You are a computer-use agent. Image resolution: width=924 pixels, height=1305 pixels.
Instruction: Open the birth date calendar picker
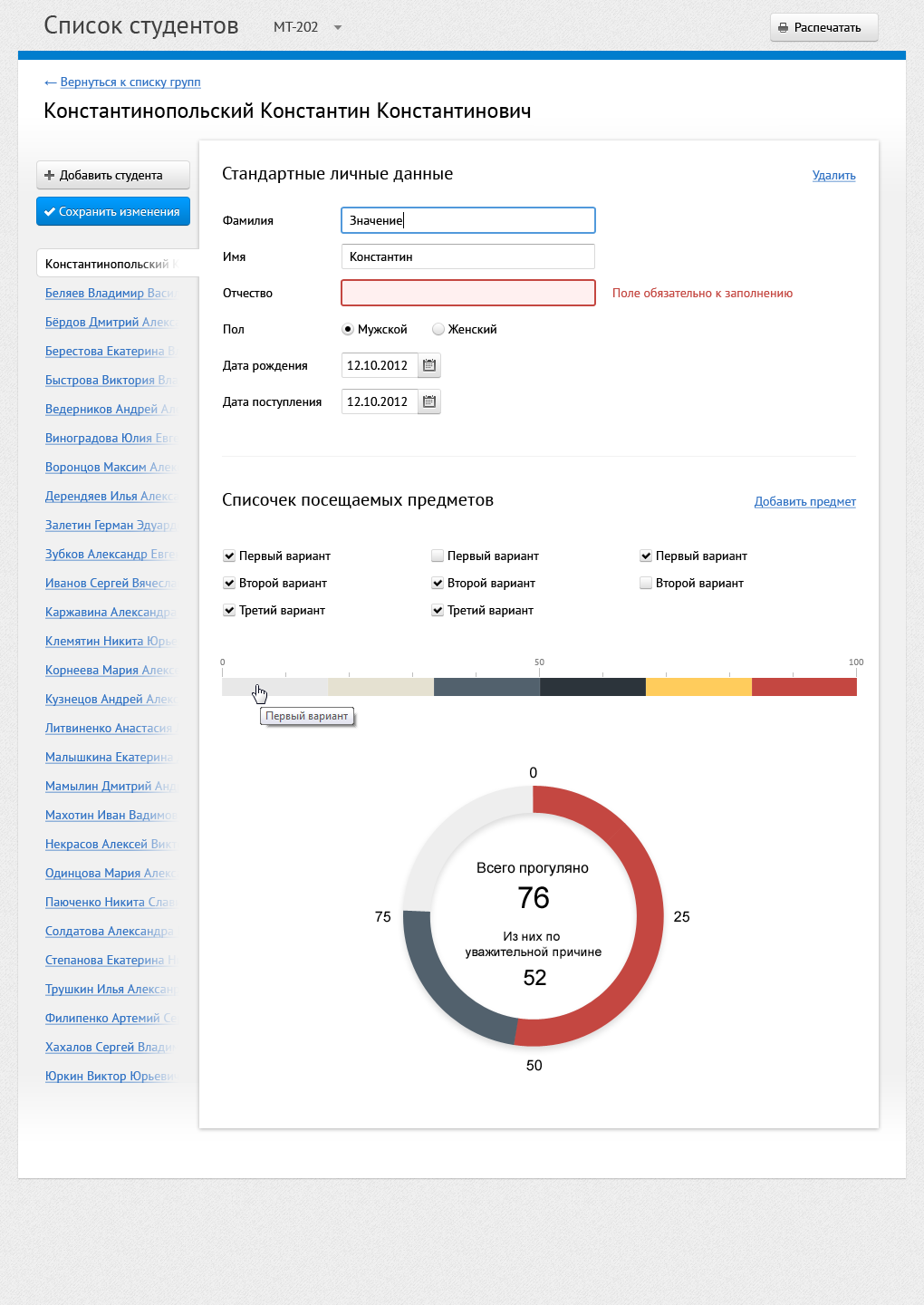tap(429, 365)
